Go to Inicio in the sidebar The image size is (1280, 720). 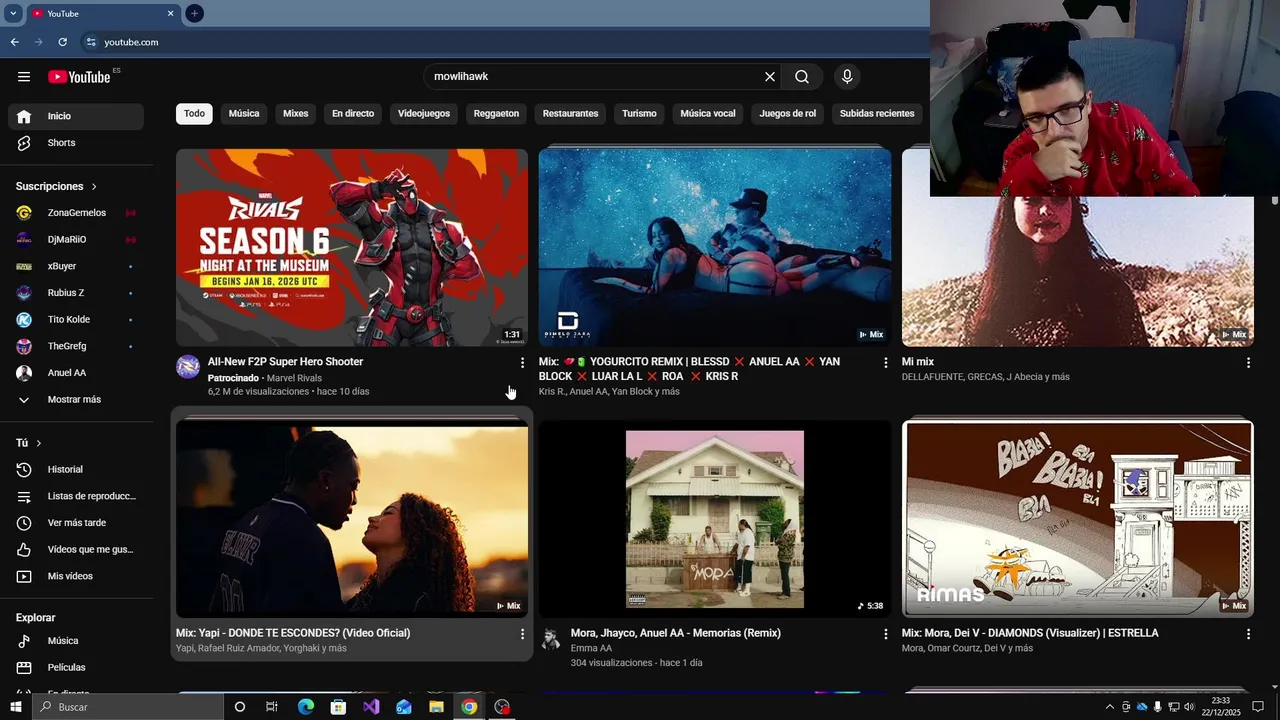click(76, 116)
